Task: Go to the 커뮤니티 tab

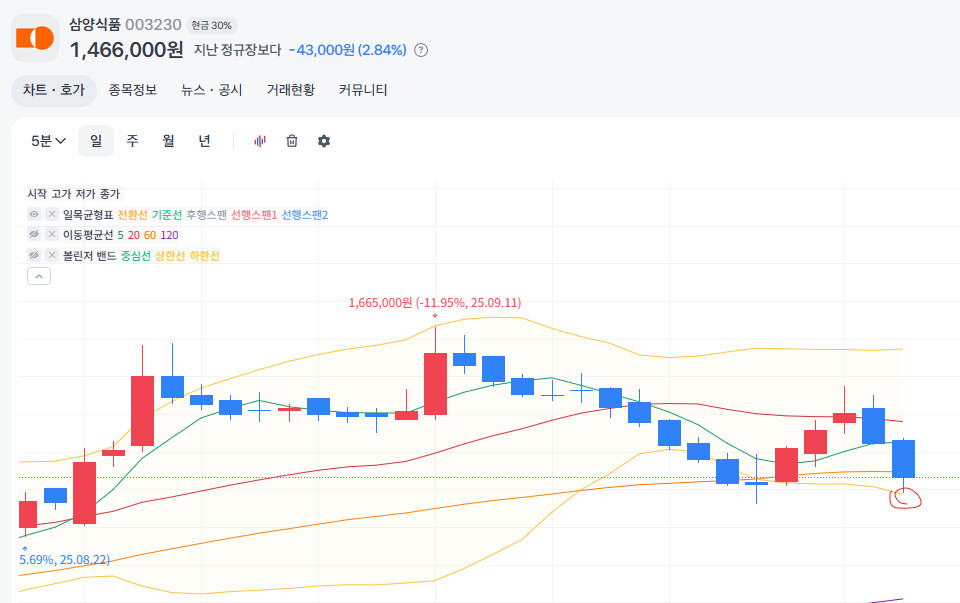Action: [x=363, y=90]
